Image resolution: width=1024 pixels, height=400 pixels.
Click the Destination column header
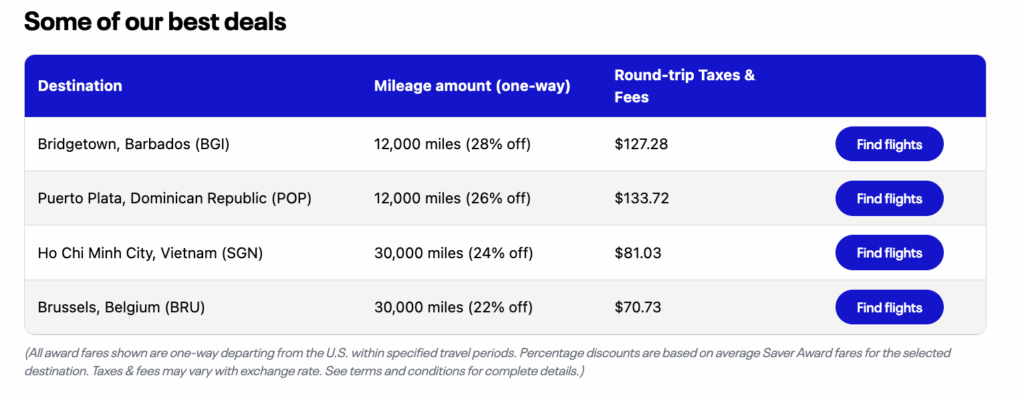80,86
